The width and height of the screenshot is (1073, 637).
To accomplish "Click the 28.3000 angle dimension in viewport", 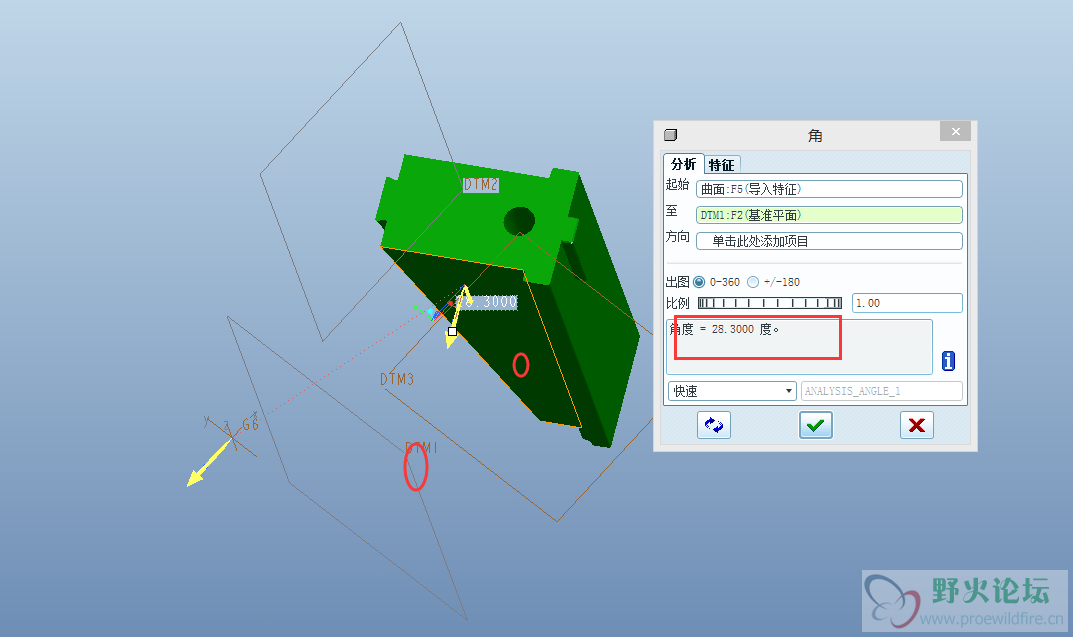I will (x=487, y=302).
